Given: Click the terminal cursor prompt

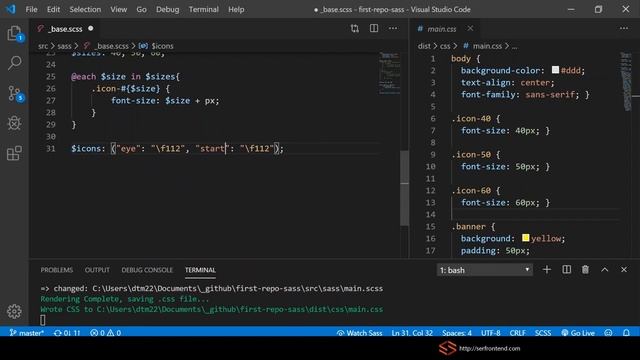Looking at the screenshot, I should point(43,320).
